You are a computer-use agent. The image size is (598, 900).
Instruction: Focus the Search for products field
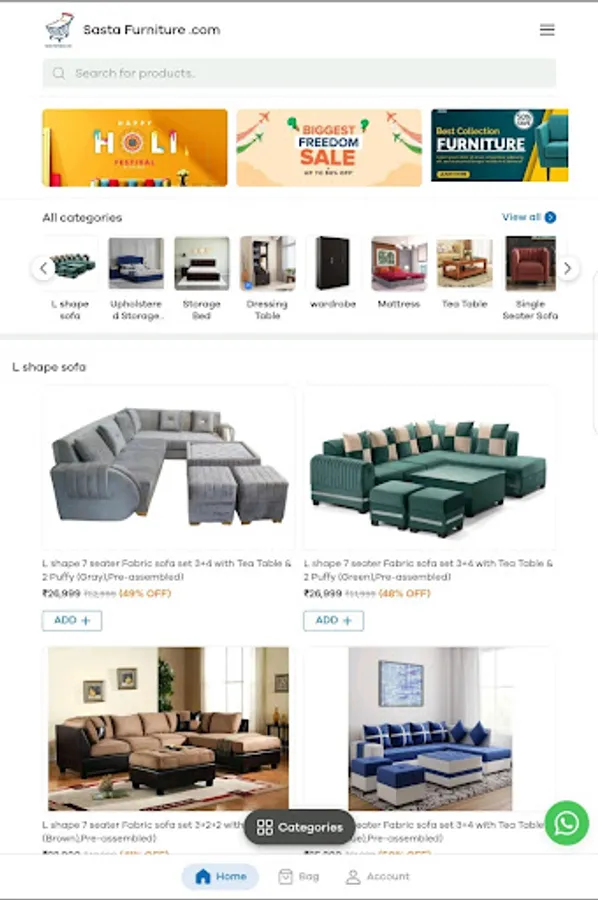(299, 73)
